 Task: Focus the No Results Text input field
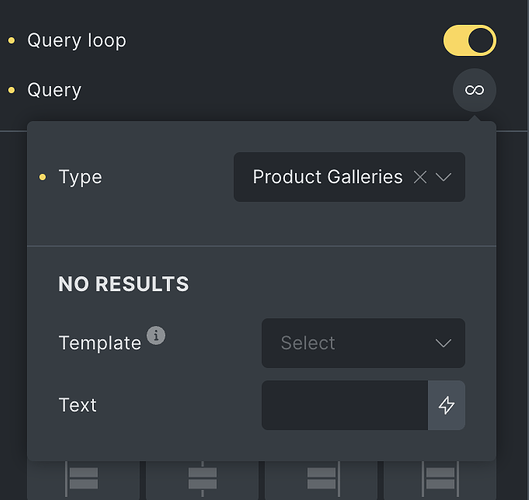[345, 405]
